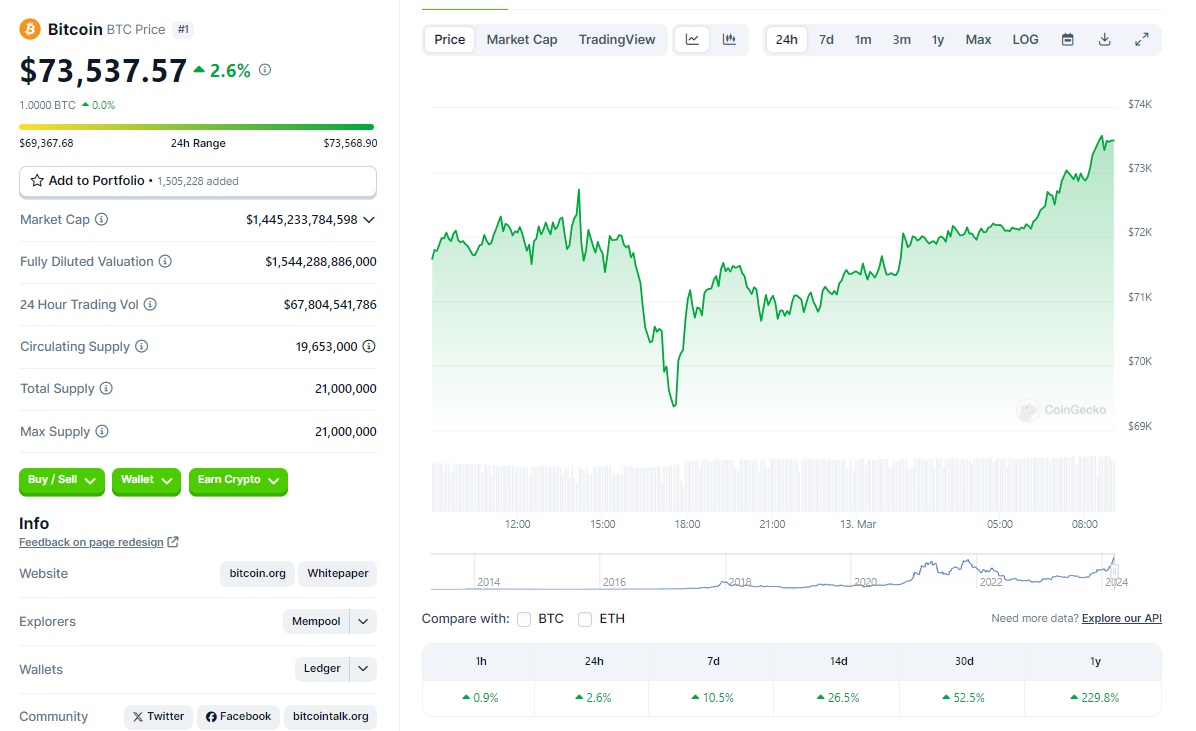The image size is (1196, 731).
Task: Click the 7d change value 10.5%
Action: 712,697
